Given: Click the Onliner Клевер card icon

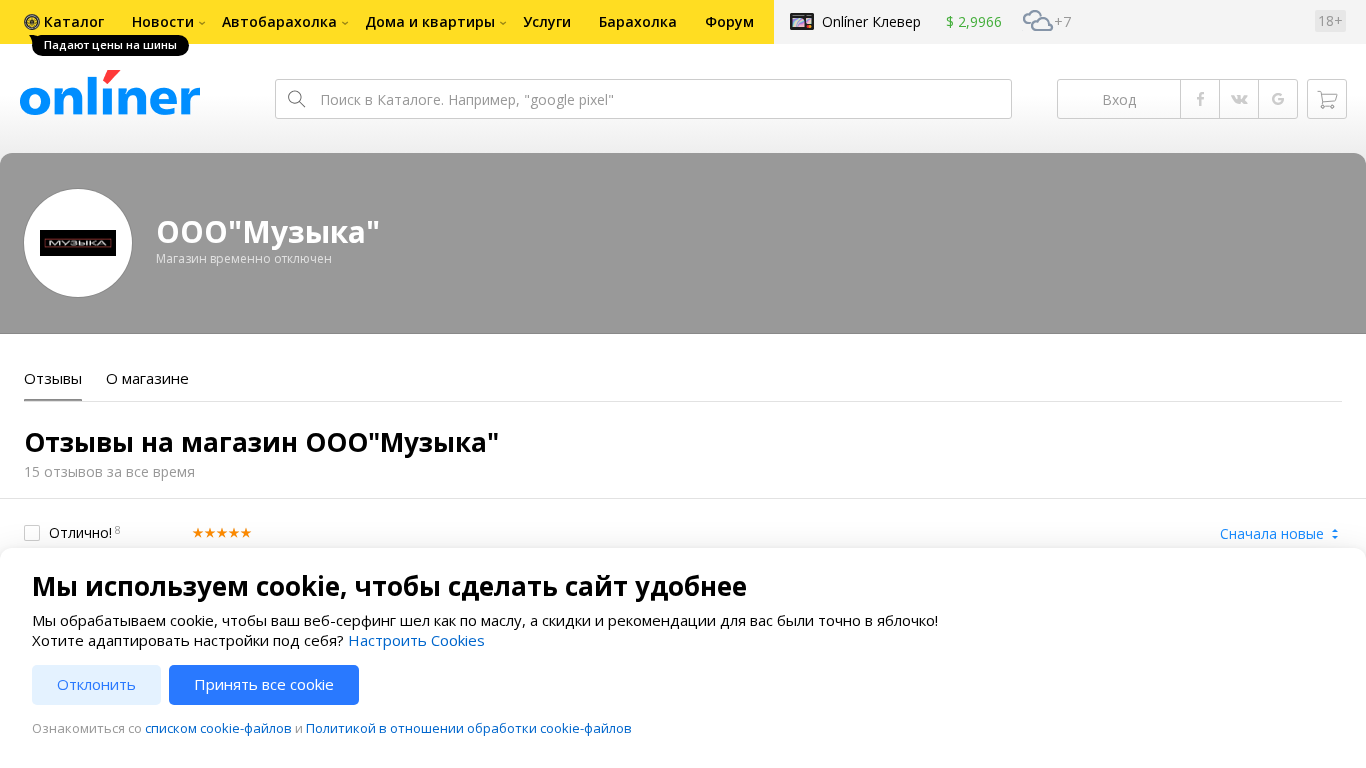Looking at the screenshot, I should (802, 21).
